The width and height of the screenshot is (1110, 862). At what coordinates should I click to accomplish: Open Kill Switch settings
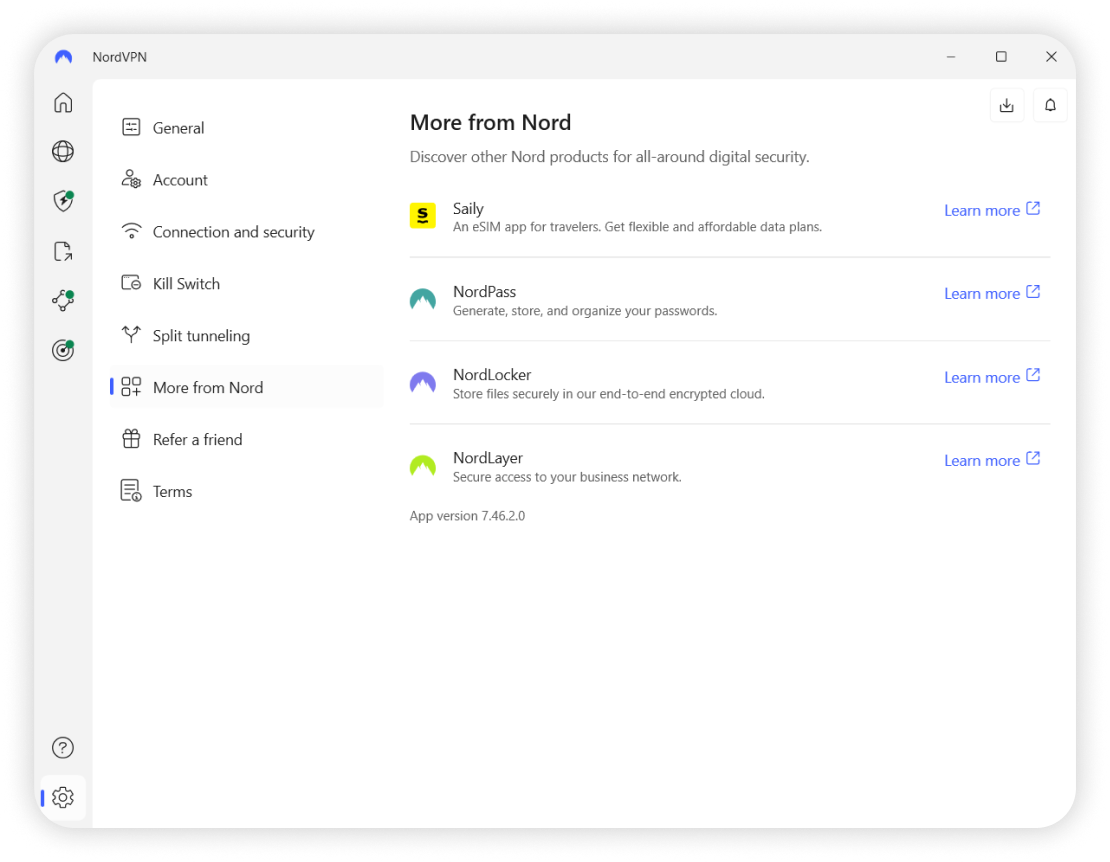(x=186, y=284)
